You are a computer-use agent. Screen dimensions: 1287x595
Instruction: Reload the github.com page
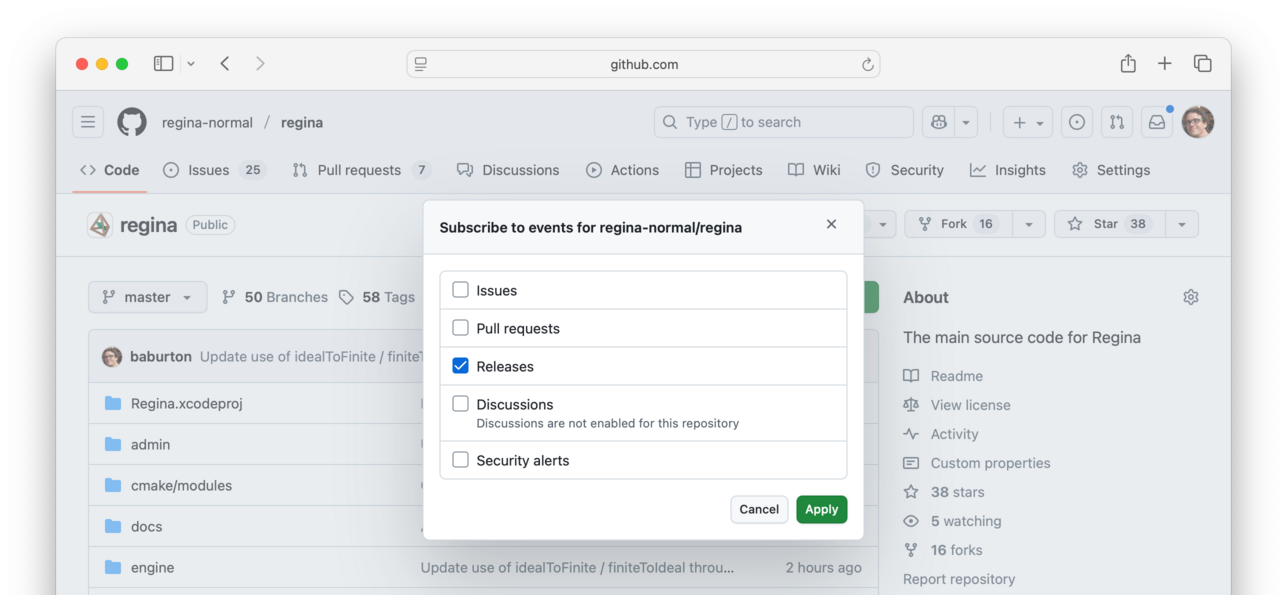[x=867, y=64]
